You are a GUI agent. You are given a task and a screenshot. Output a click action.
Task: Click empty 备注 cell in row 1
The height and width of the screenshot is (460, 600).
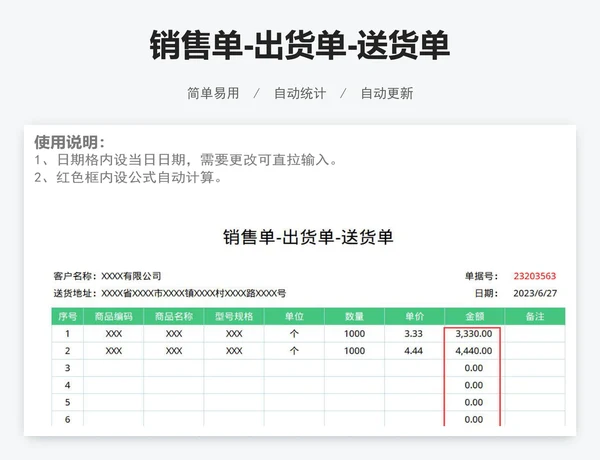click(x=535, y=334)
